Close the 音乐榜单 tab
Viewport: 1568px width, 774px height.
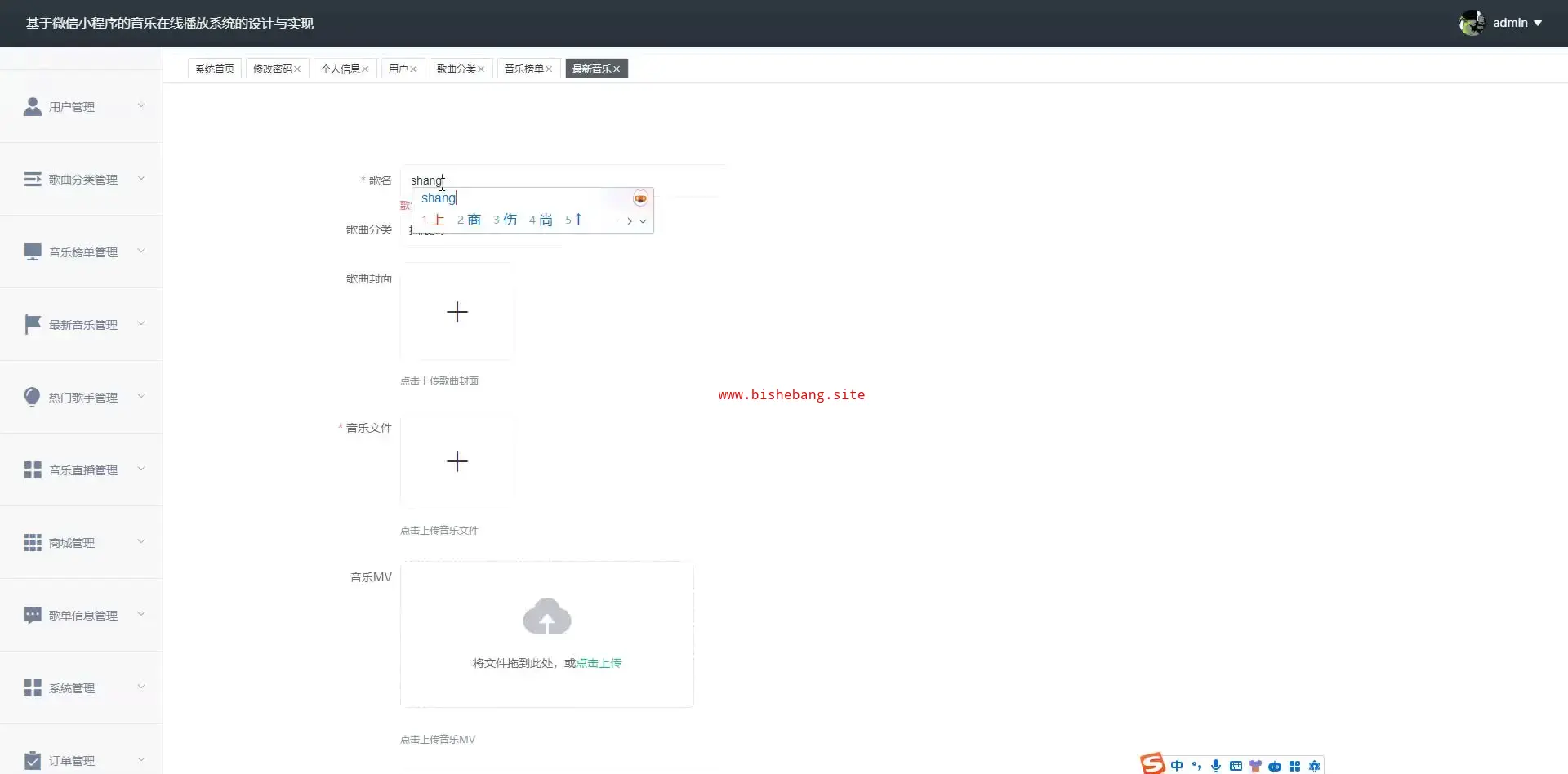[549, 69]
